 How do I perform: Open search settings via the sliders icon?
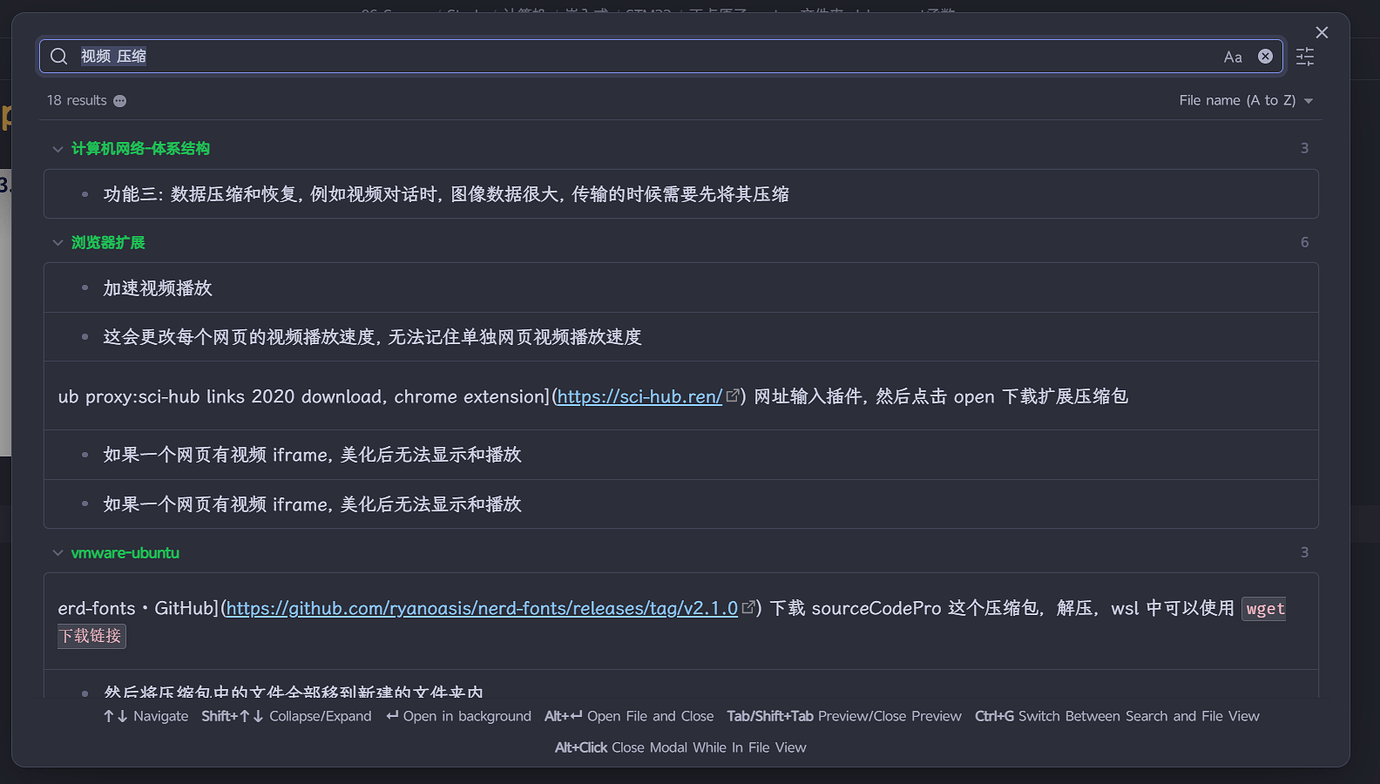[1305, 57]
